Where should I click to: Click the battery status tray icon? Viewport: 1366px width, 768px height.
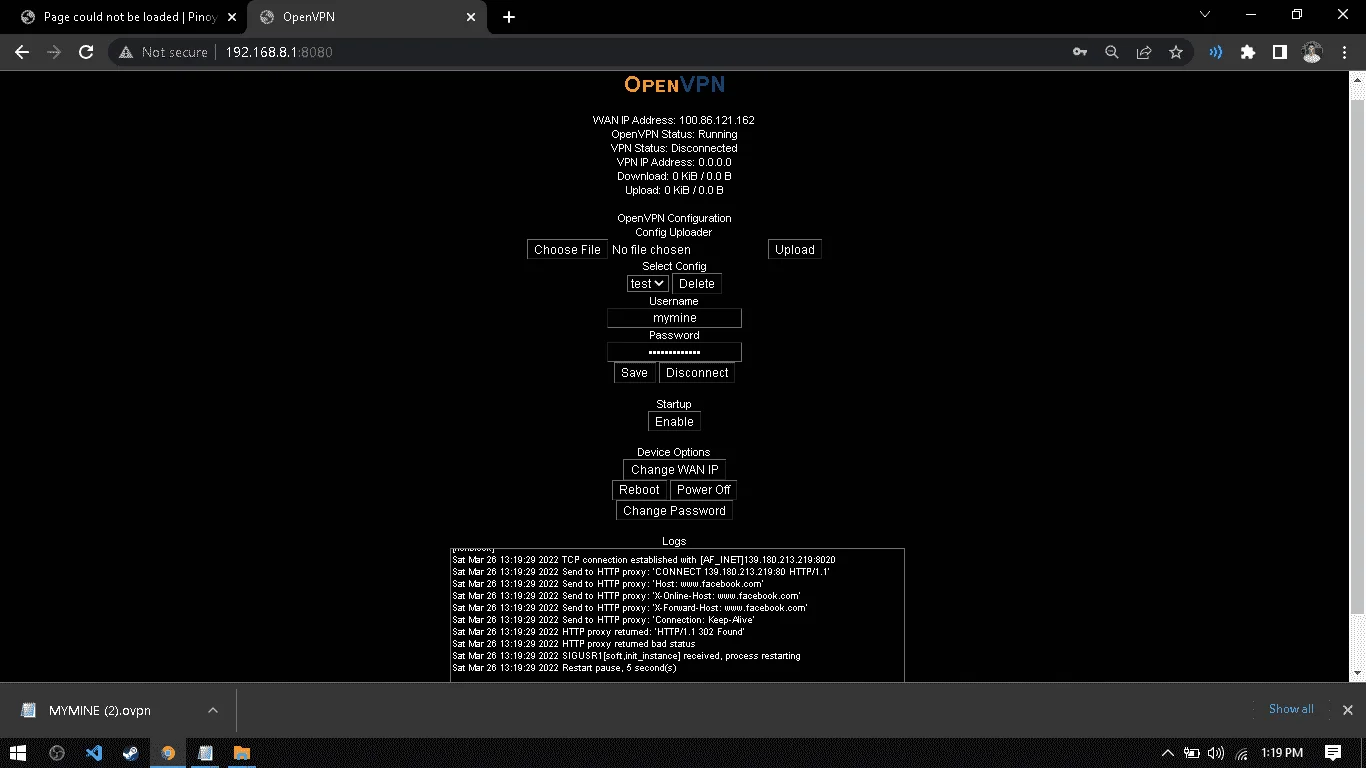coord(1192,753)
